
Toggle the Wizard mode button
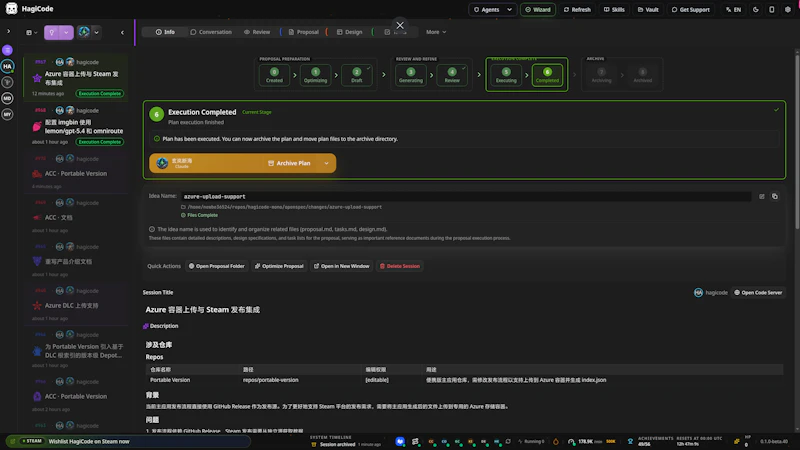click(x=538, y=9)
